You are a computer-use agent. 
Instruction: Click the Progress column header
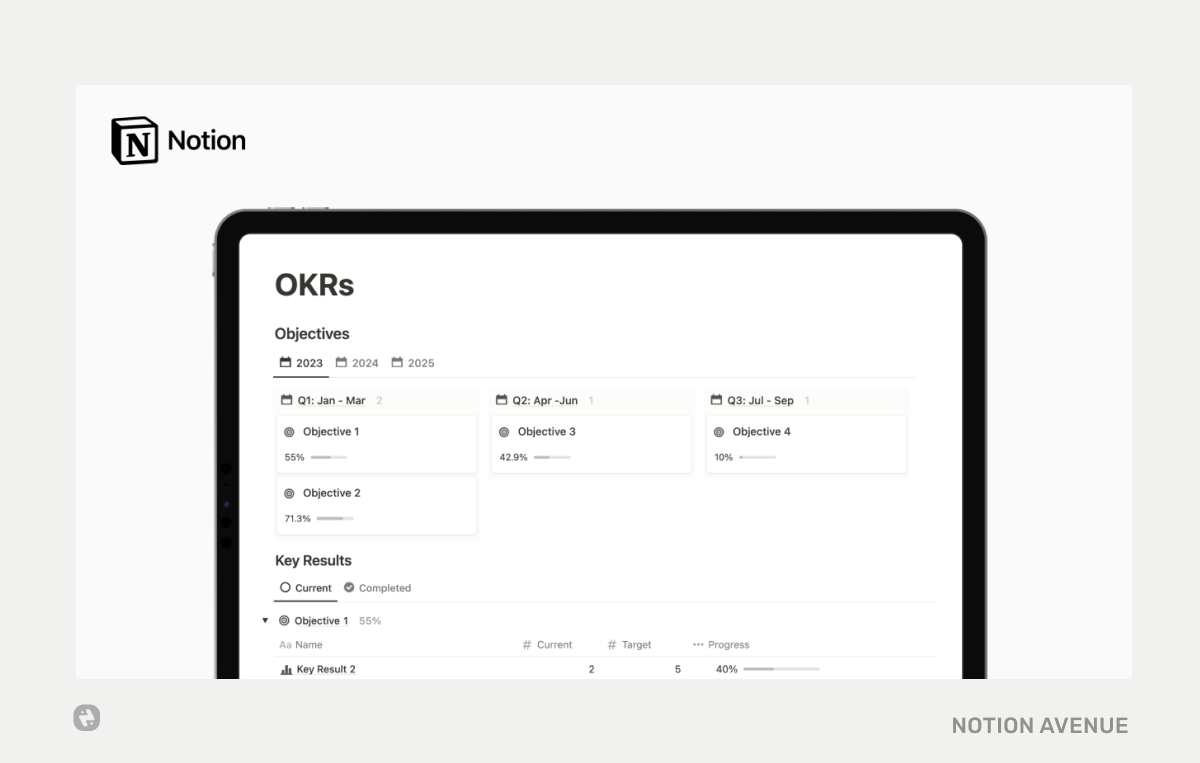[x=721, y=645]
